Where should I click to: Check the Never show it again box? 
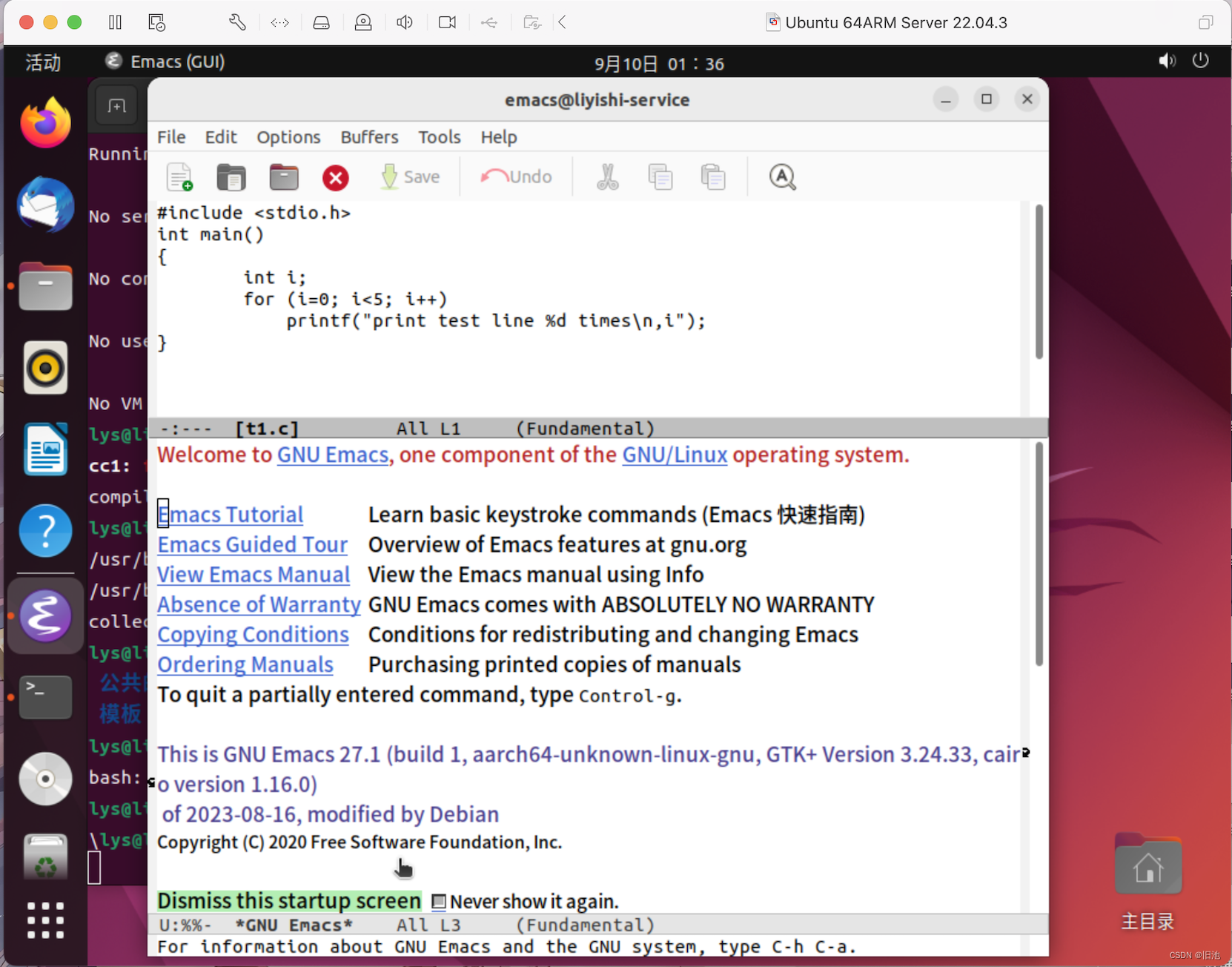point(439,902)
